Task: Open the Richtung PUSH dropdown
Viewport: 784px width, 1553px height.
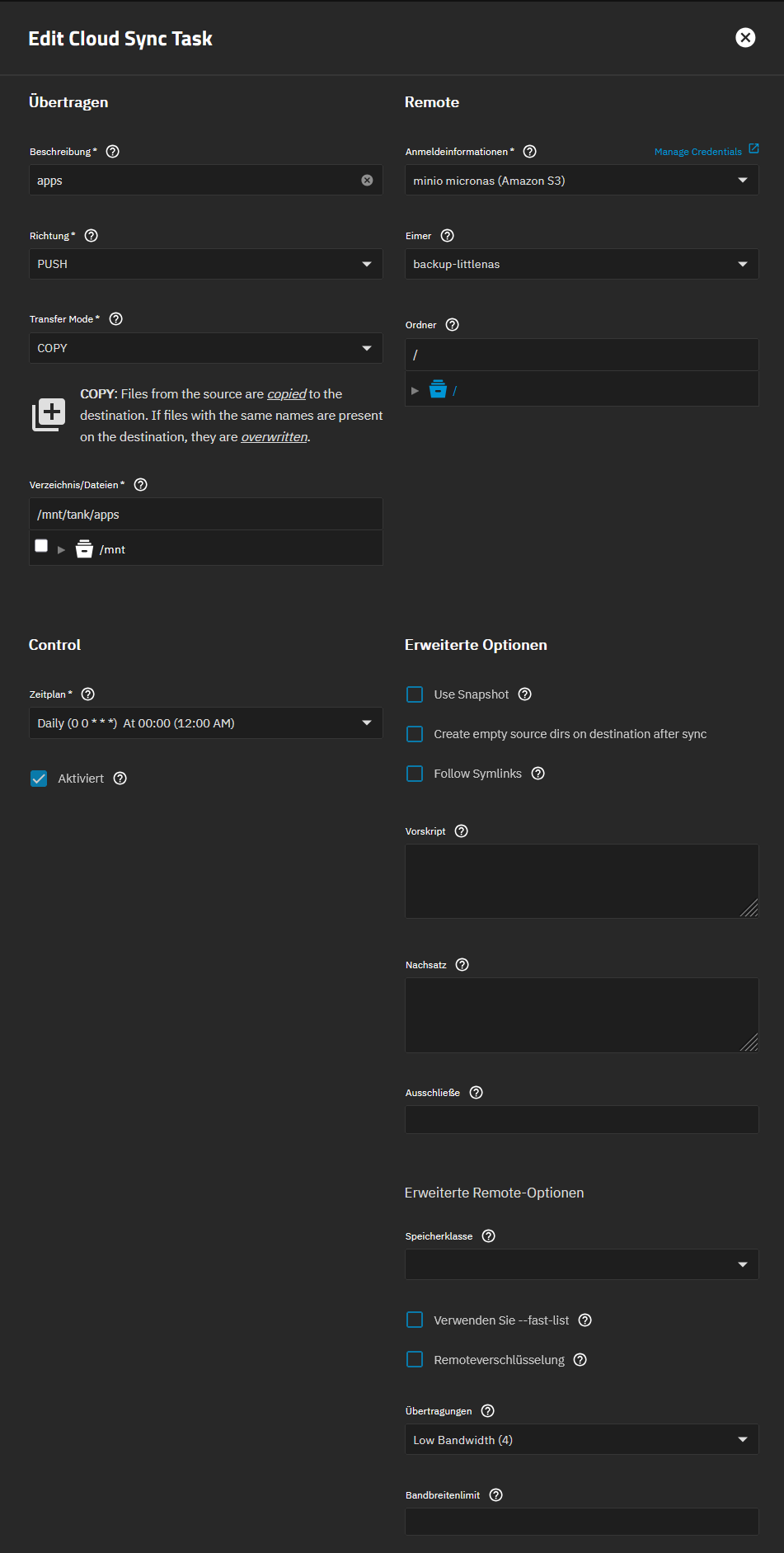Action: 206,264
